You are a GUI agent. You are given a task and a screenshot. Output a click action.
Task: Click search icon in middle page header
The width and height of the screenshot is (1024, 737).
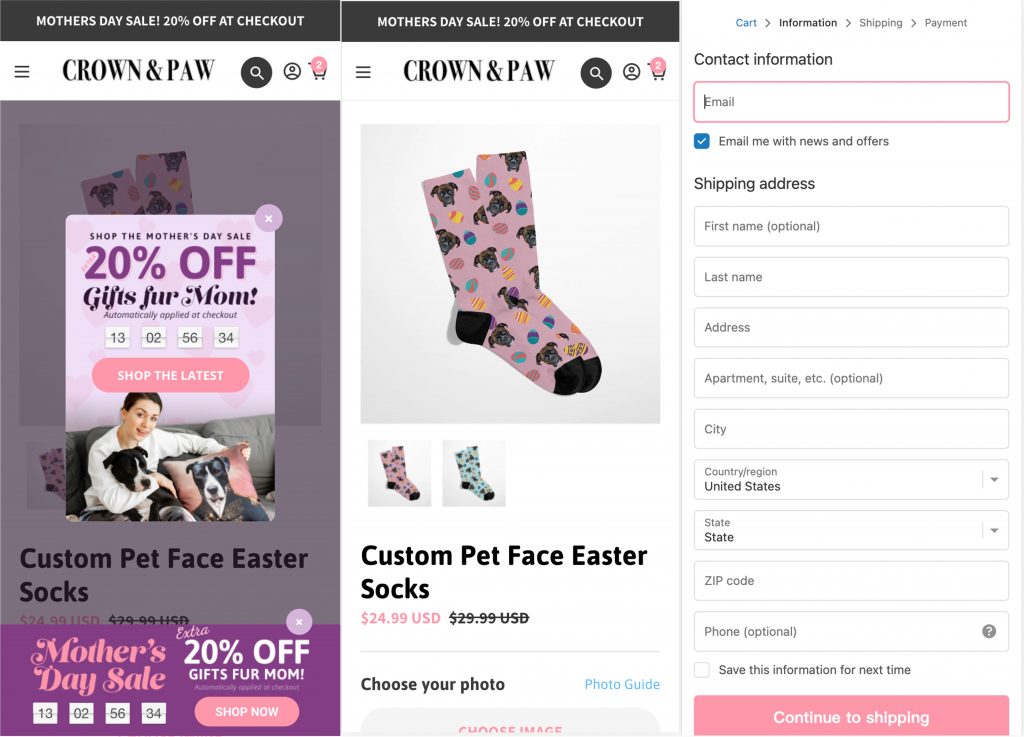596,72
